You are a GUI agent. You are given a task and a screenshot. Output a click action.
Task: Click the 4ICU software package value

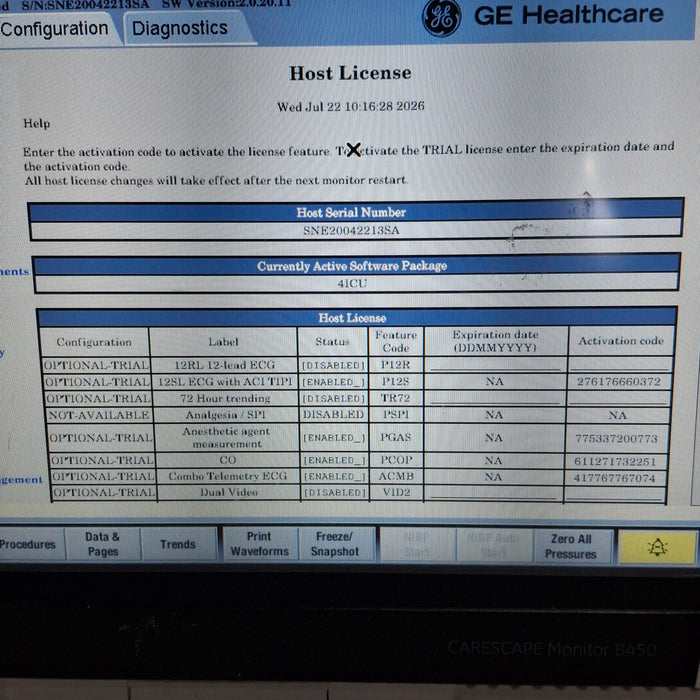352,283
